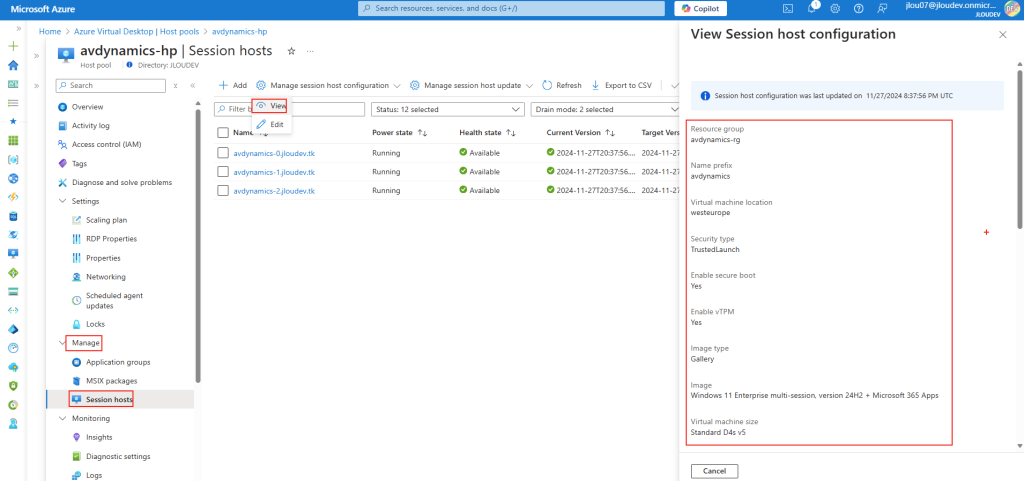Sort table by Power state column
The image size is (1024, 481).
tap(399, 132)
